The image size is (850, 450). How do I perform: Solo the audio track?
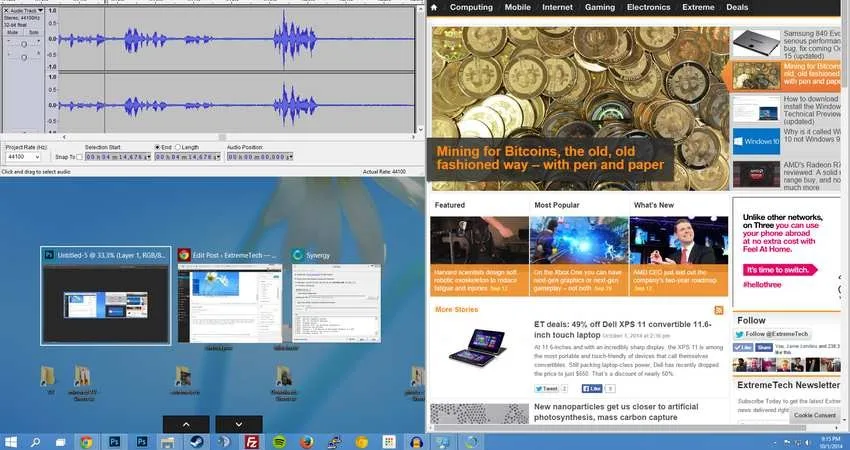tap(33, 33)
